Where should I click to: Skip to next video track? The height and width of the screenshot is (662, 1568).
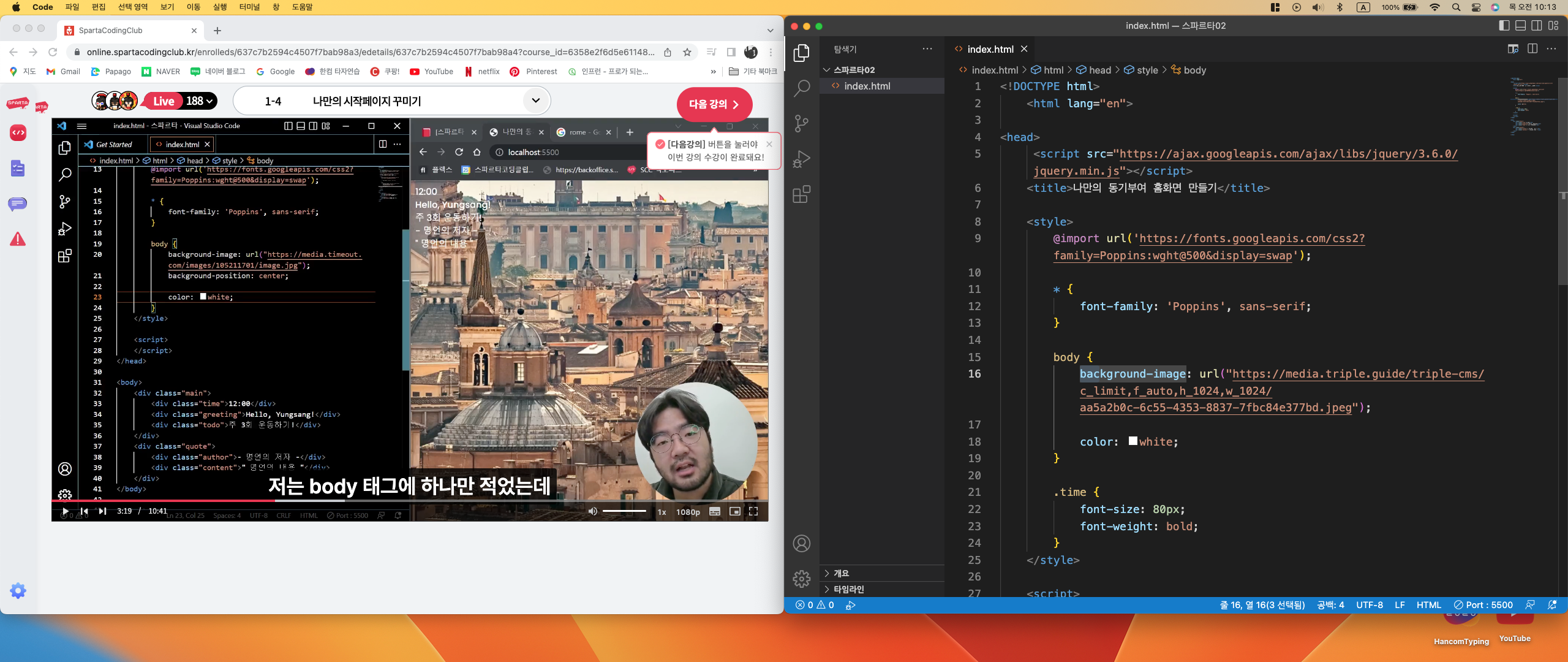pos(102,511)
